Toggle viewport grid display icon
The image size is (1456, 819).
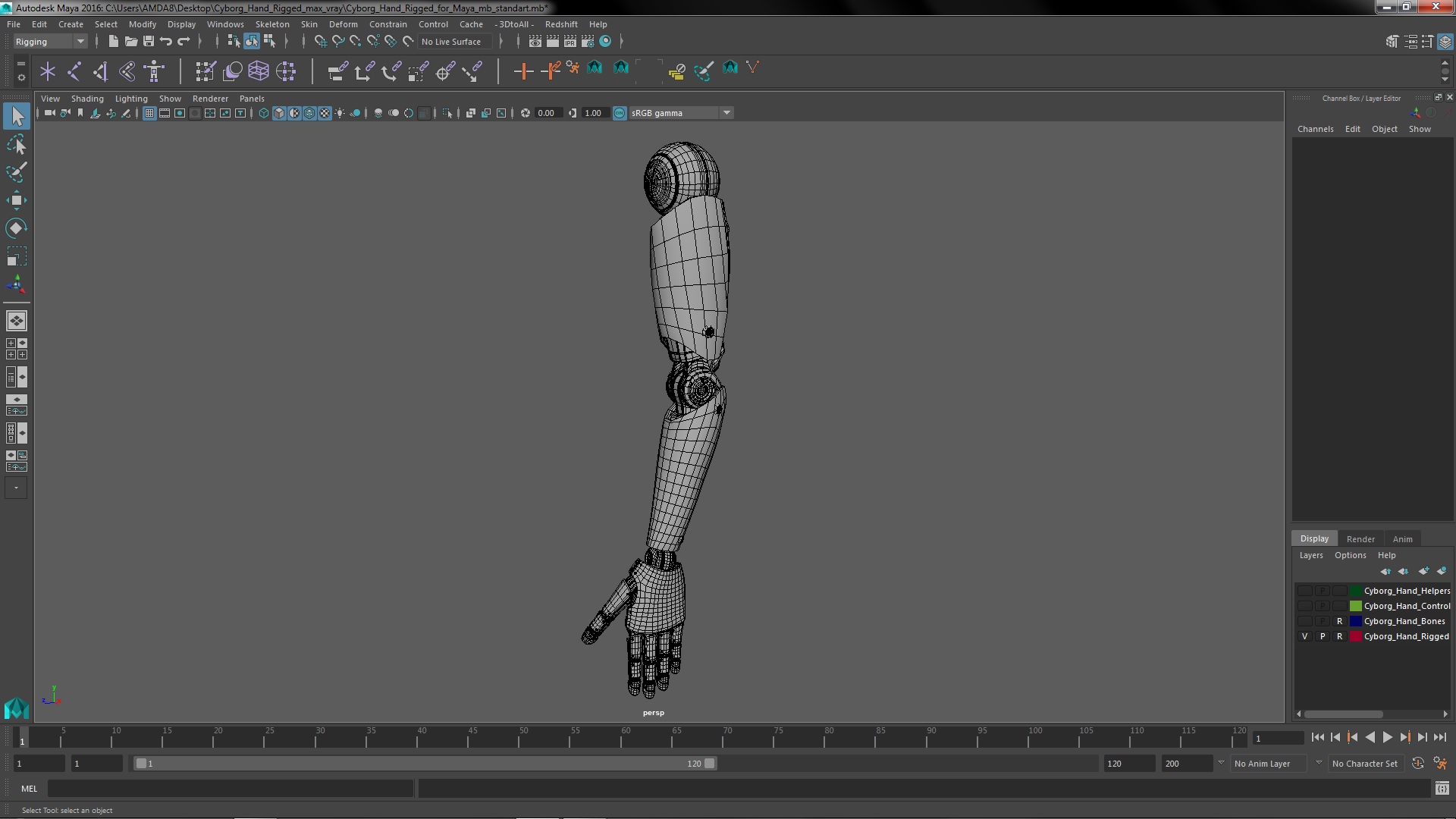click(x=149, y=113)
